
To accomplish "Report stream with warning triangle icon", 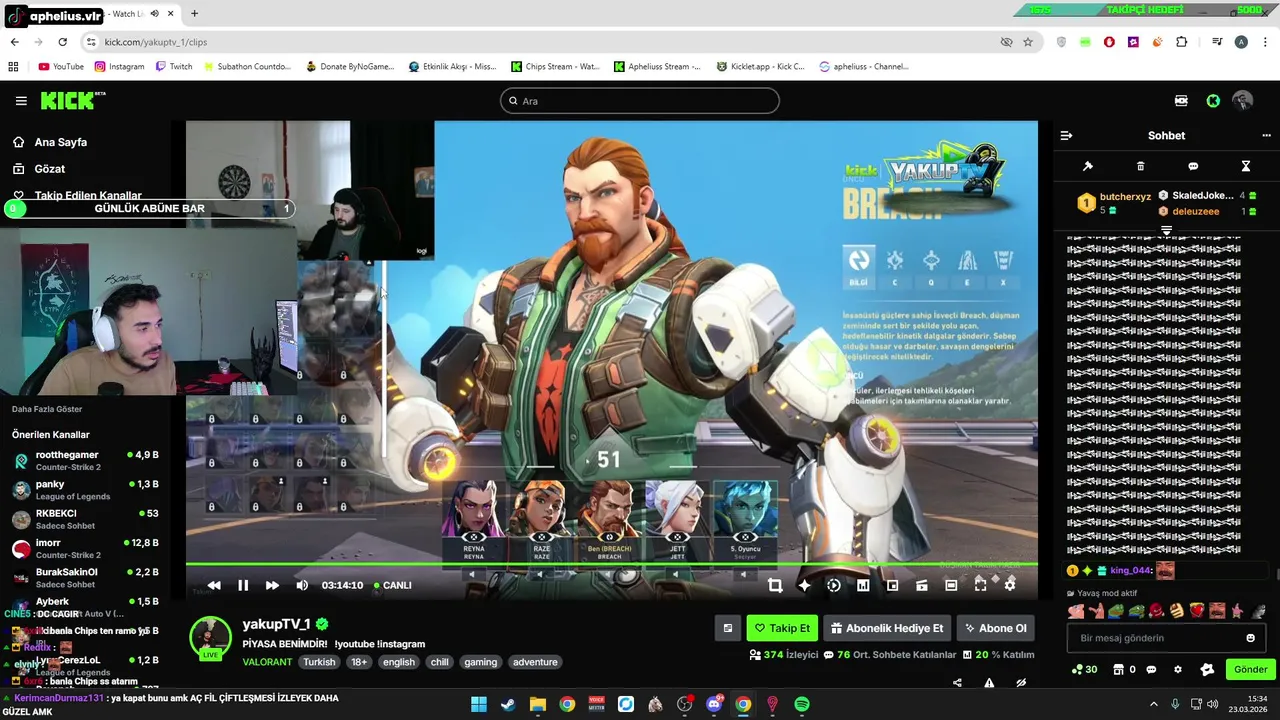I will coord(989,683).
